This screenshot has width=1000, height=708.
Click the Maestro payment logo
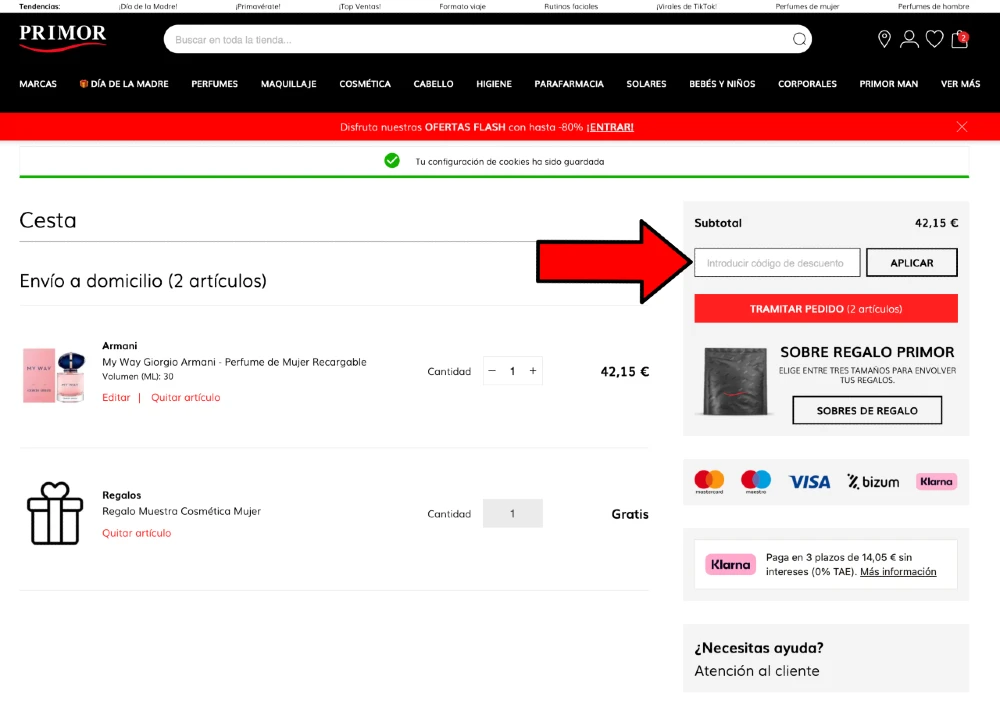pyautogui.click(x=756, y=482)
